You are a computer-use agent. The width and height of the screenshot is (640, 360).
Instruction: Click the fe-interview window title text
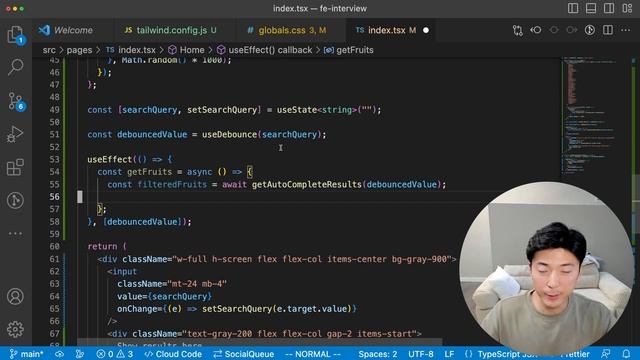click(x=344, y=8)
